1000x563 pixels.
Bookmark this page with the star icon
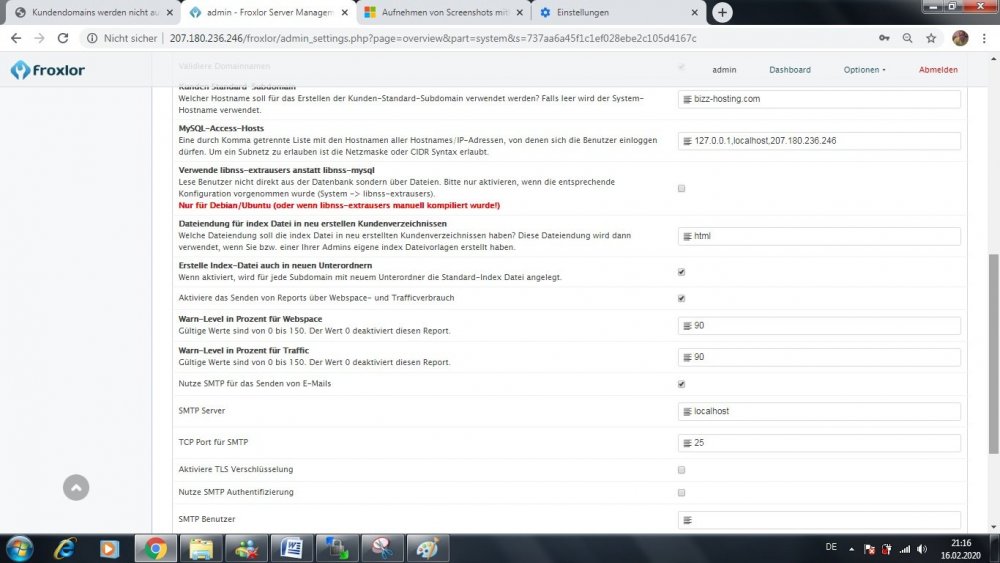point(931,38)
